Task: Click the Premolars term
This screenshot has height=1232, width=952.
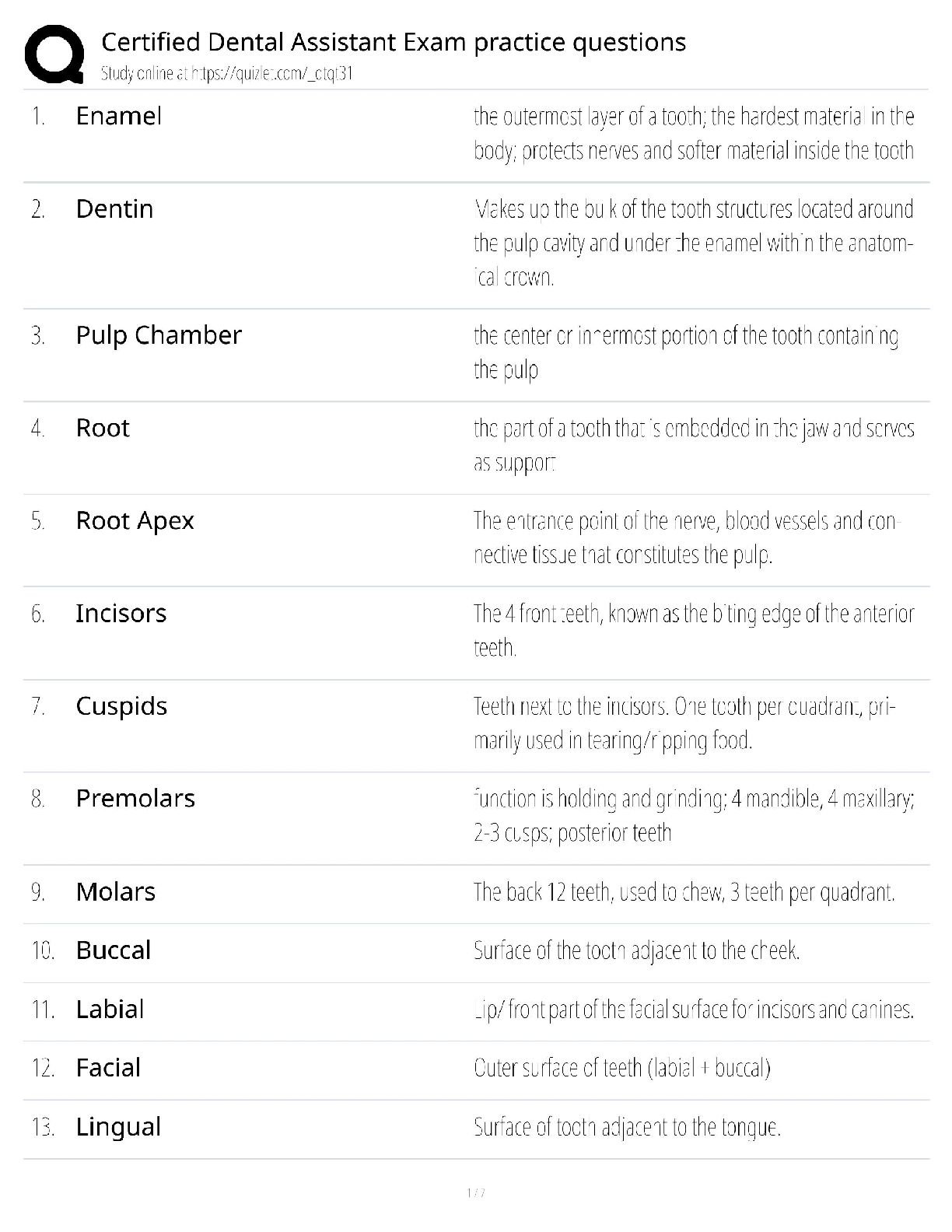Action: [x=135, y=799]
